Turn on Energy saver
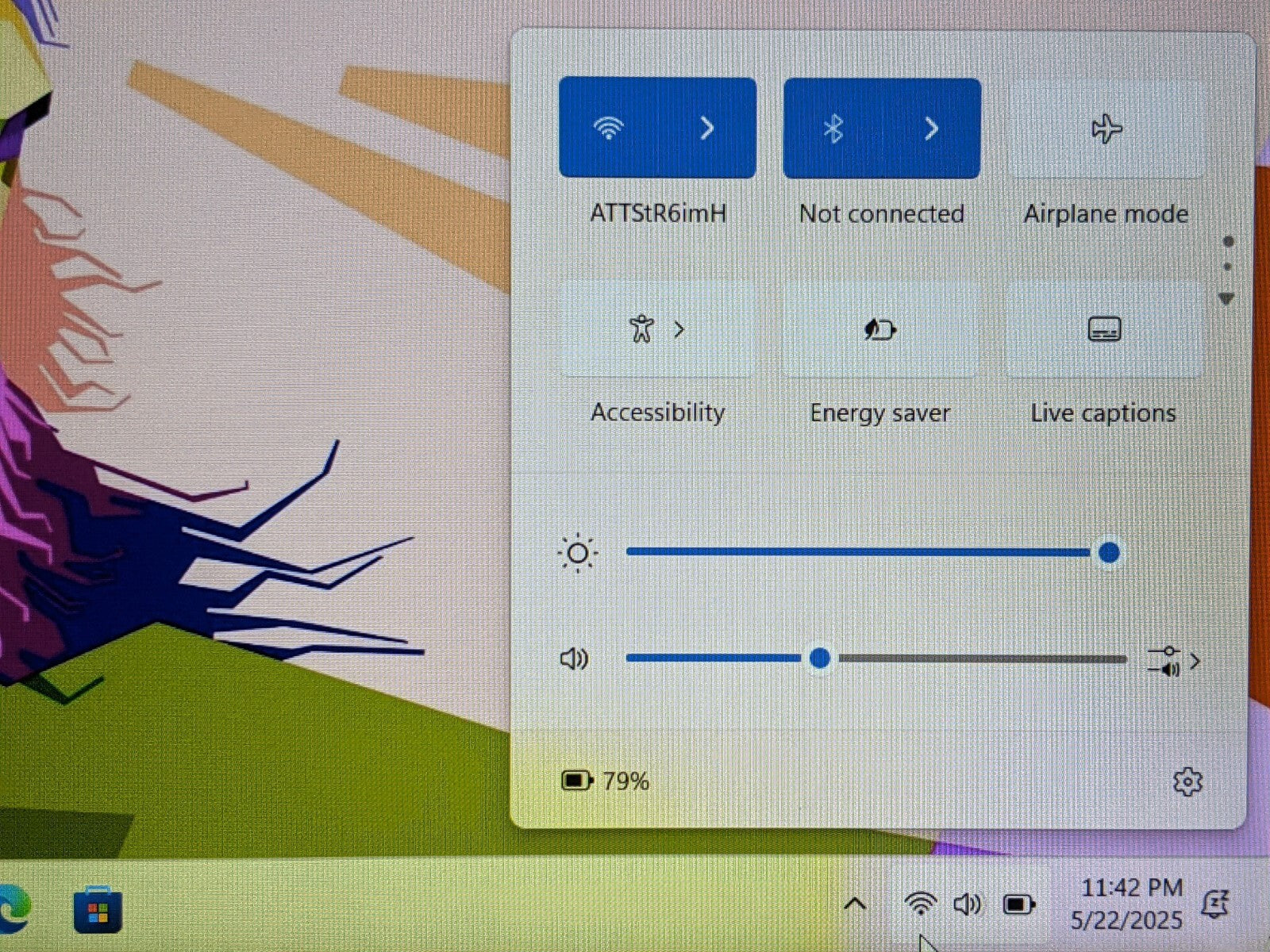Screen dimensions: 1270x952 [x=880, y=329]
